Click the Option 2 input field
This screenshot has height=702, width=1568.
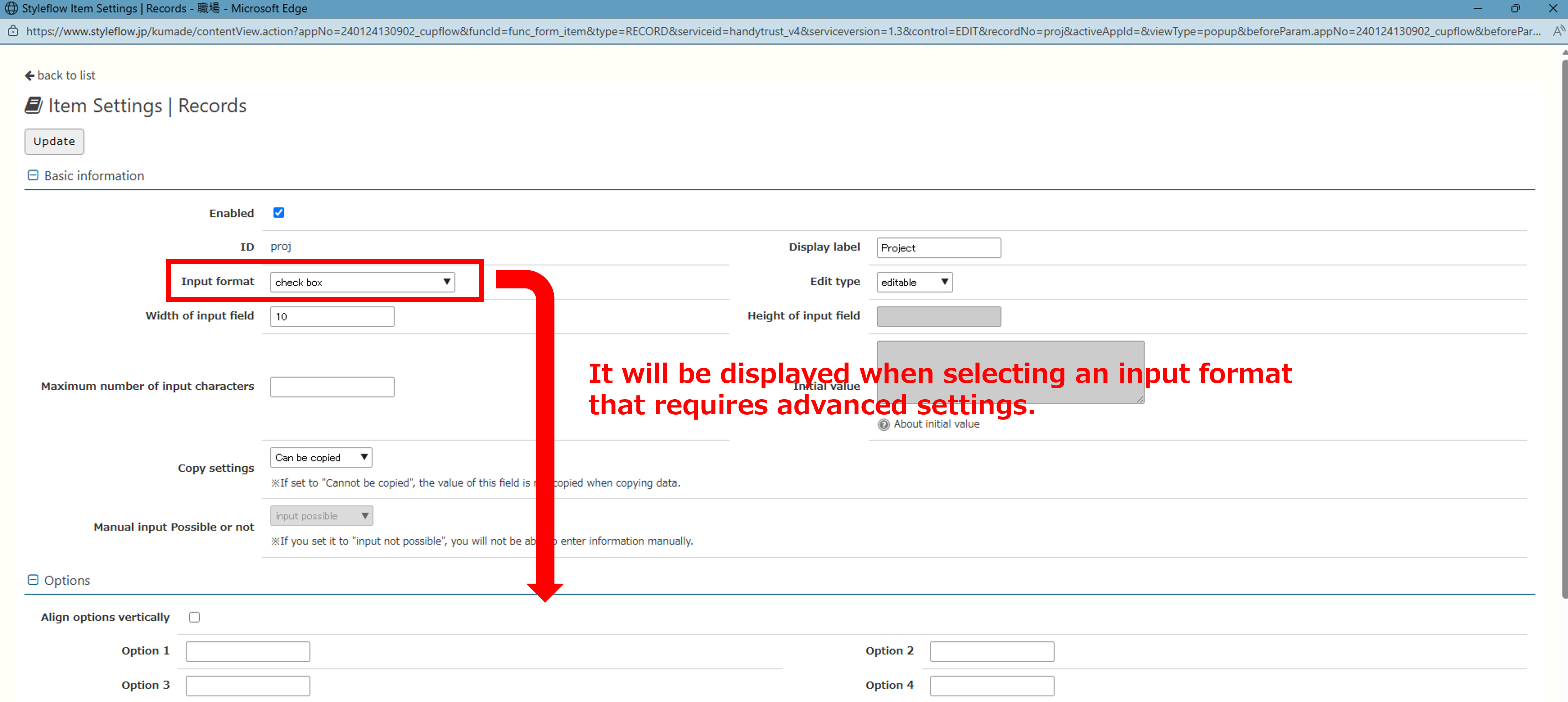(992, 651)
